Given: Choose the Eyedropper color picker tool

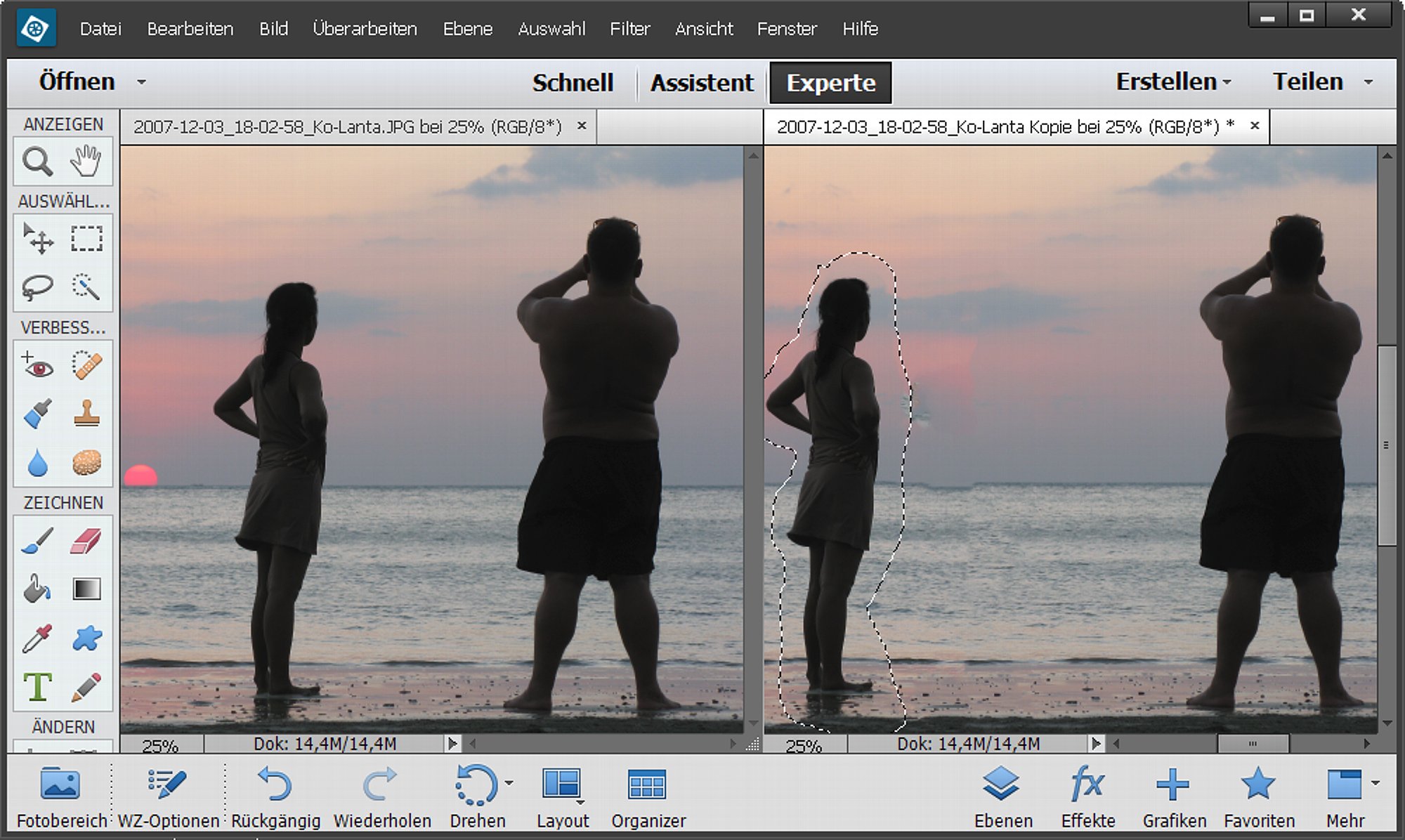Looking at the screenshot, I should point(38,638).
